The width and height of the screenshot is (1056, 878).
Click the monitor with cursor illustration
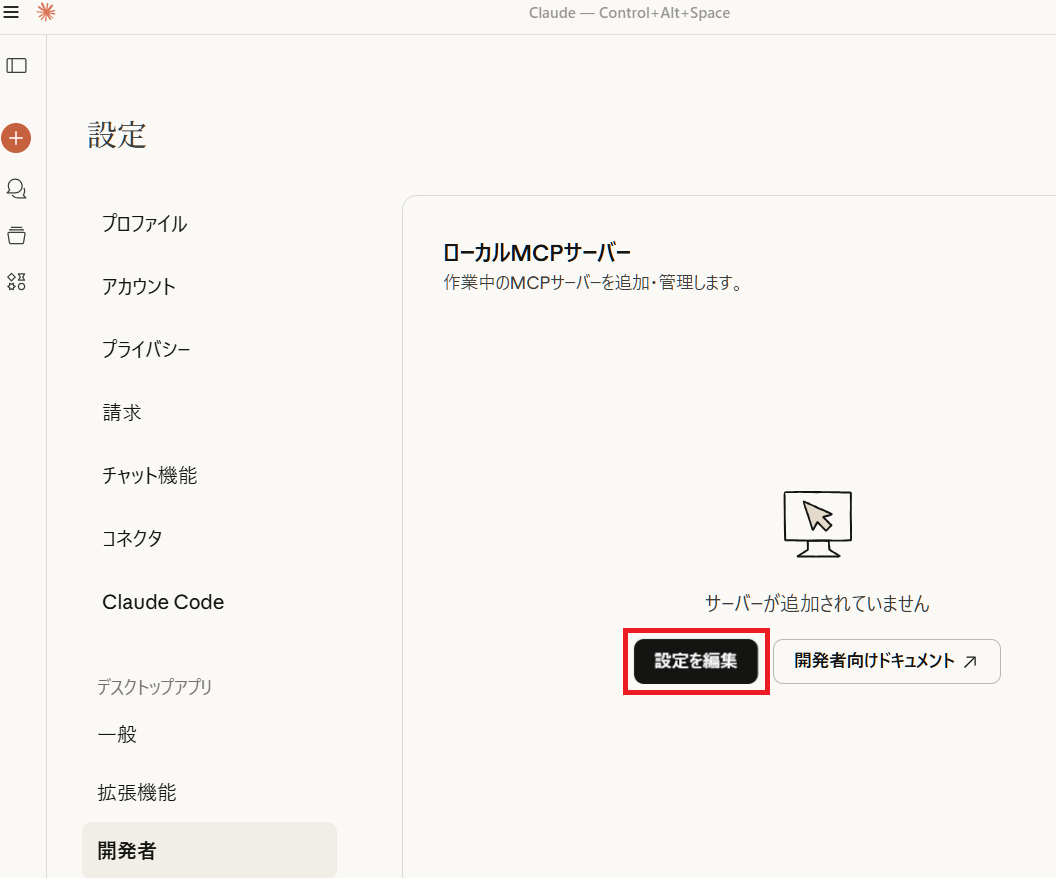coord(817,524)
